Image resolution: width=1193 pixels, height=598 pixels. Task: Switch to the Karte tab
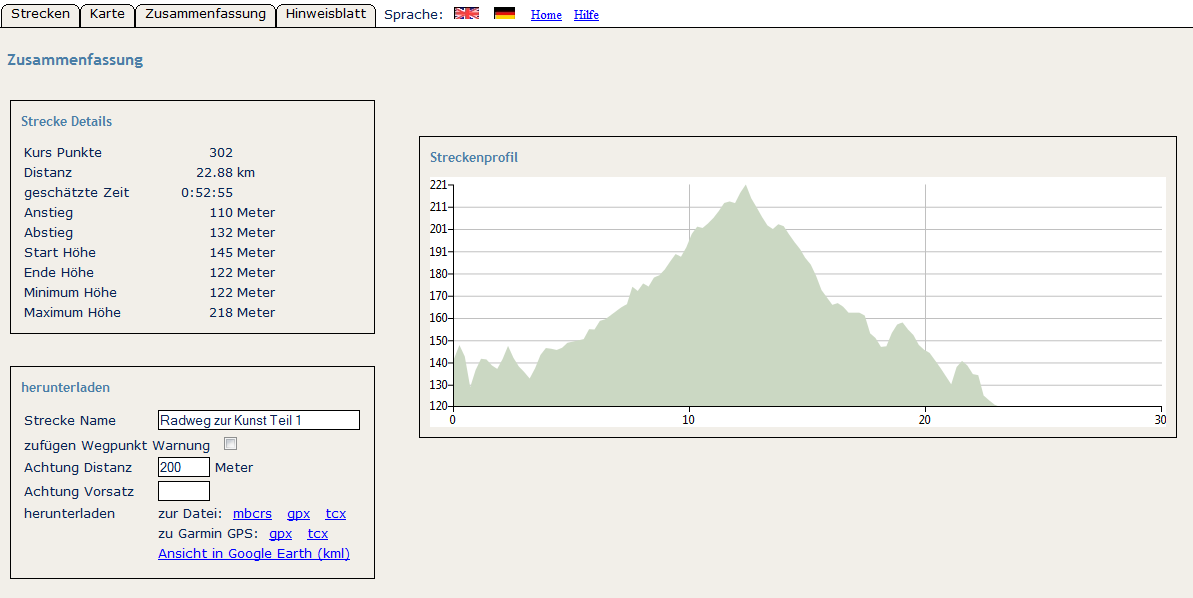pyautogui.click(x=107, y=14)
